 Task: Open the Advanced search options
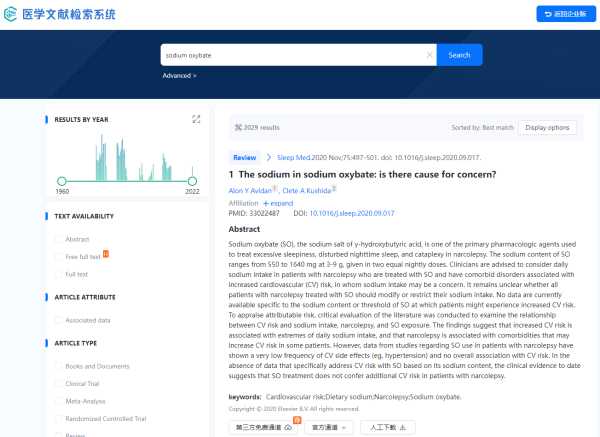(x=179, y=76)
